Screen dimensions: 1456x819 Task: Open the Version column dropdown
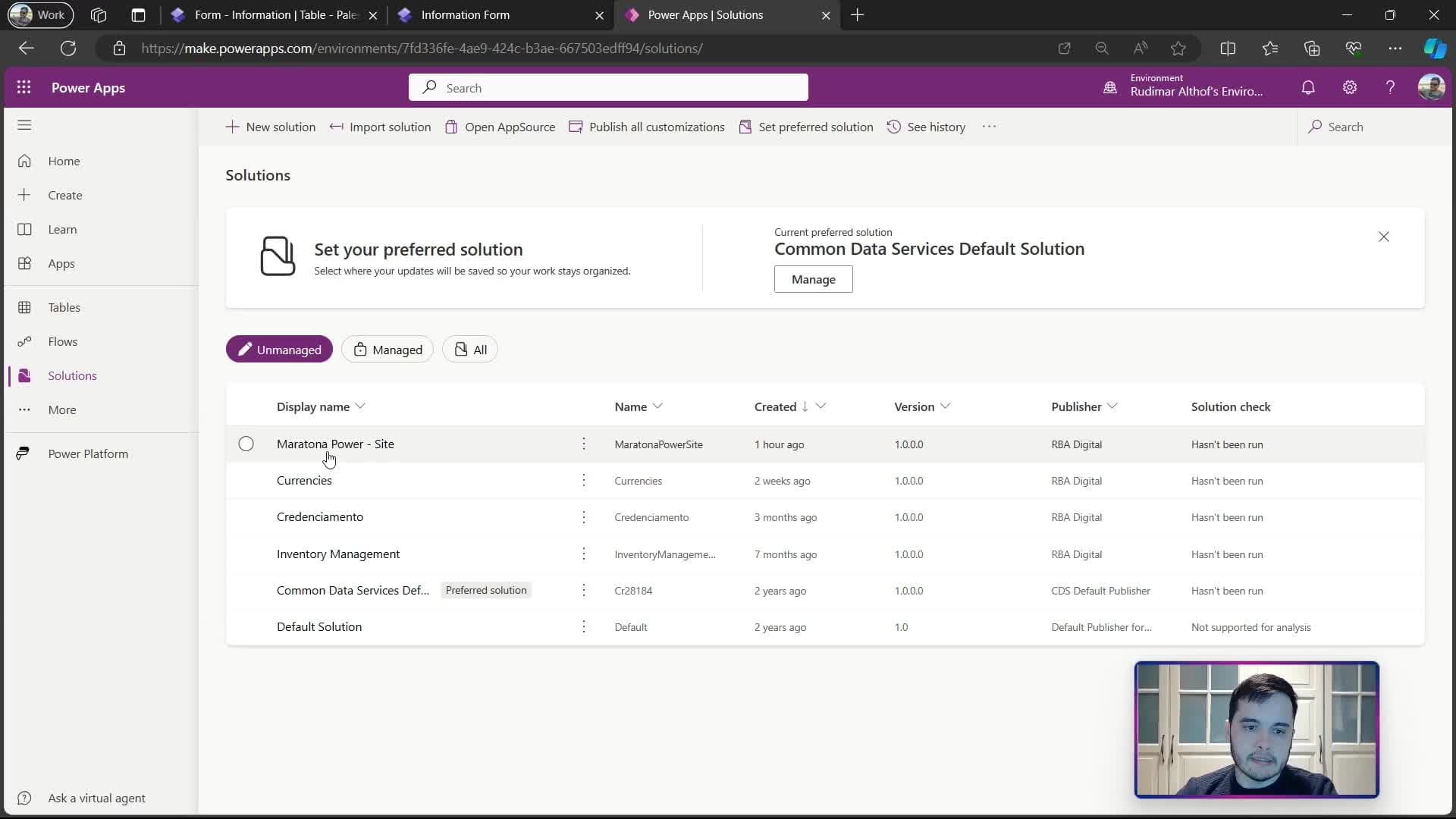click(945, 407)
